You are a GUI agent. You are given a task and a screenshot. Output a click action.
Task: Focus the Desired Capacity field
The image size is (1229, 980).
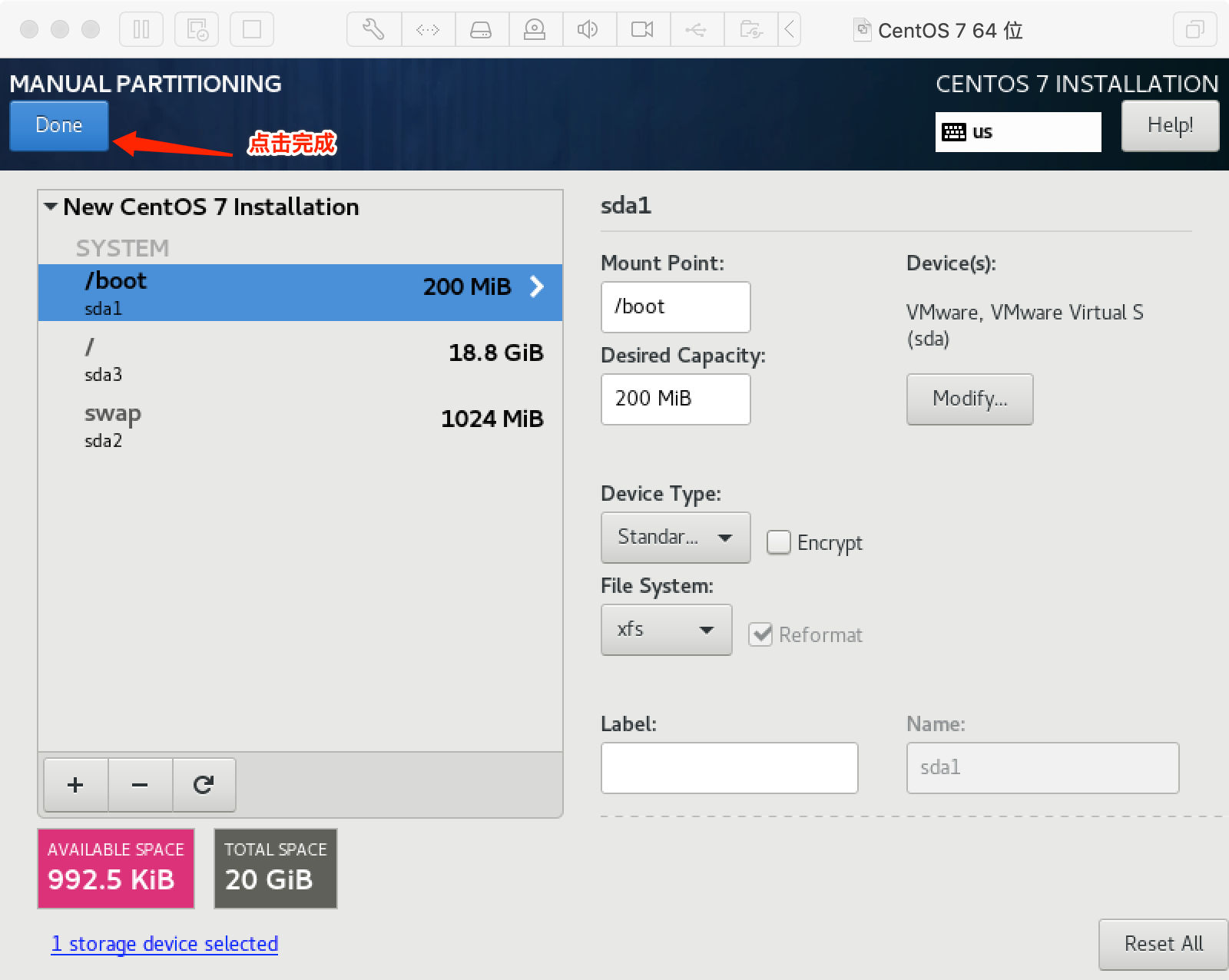tap(676, 399)
